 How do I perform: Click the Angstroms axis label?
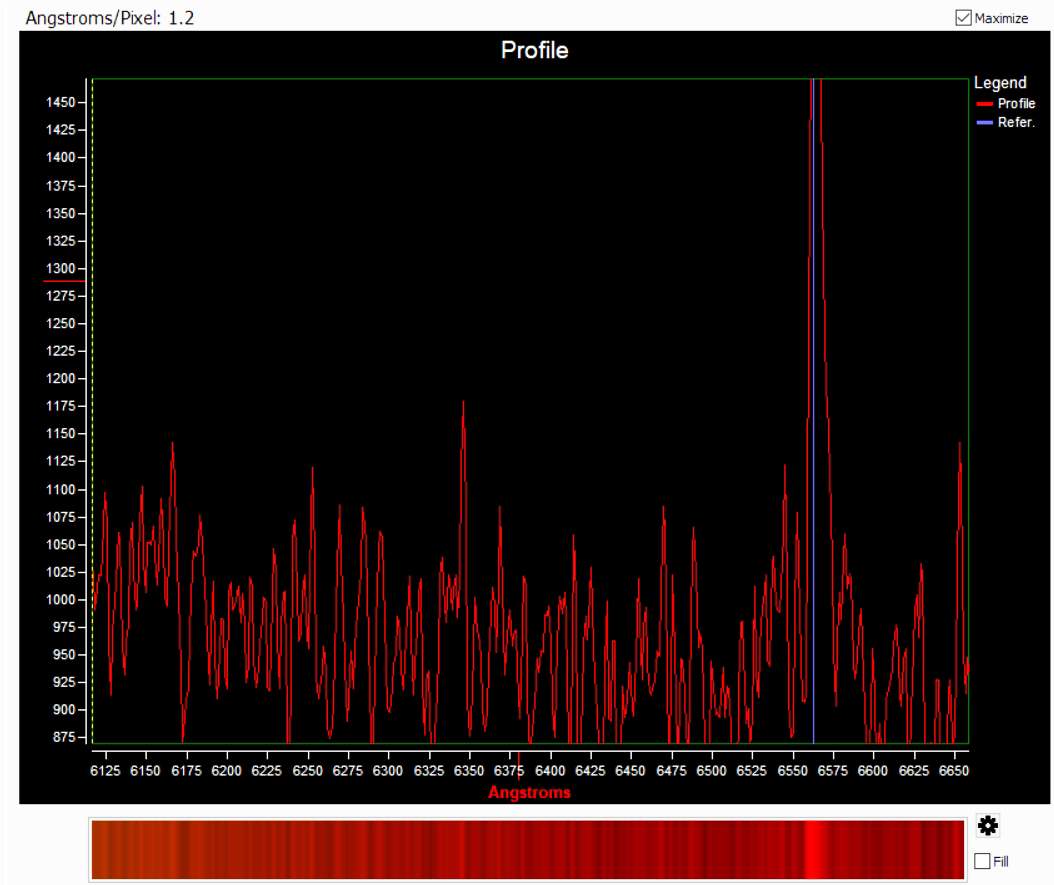pyautogui.click(x=529, y=793)
